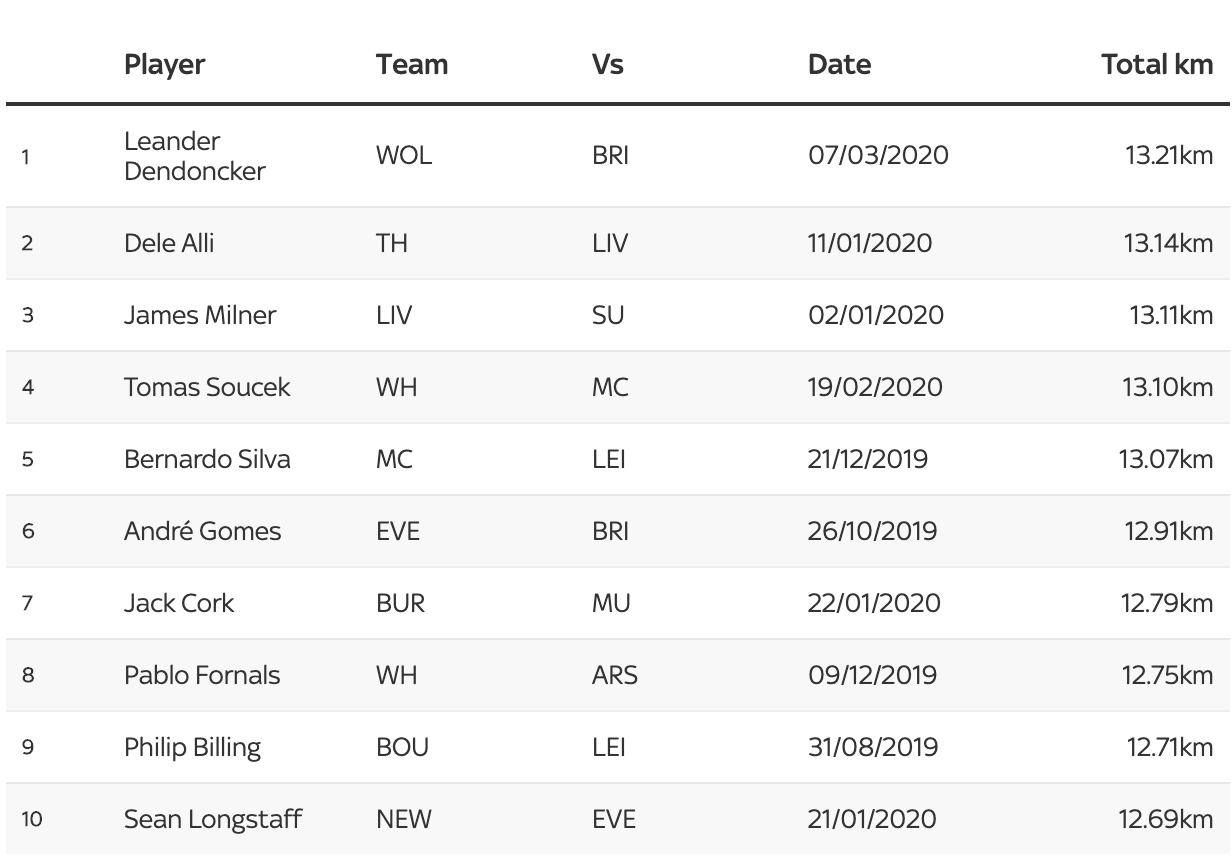Click the 13.21km distance value
This screenshot has width=1232, height=856.
pos(1169,156)
